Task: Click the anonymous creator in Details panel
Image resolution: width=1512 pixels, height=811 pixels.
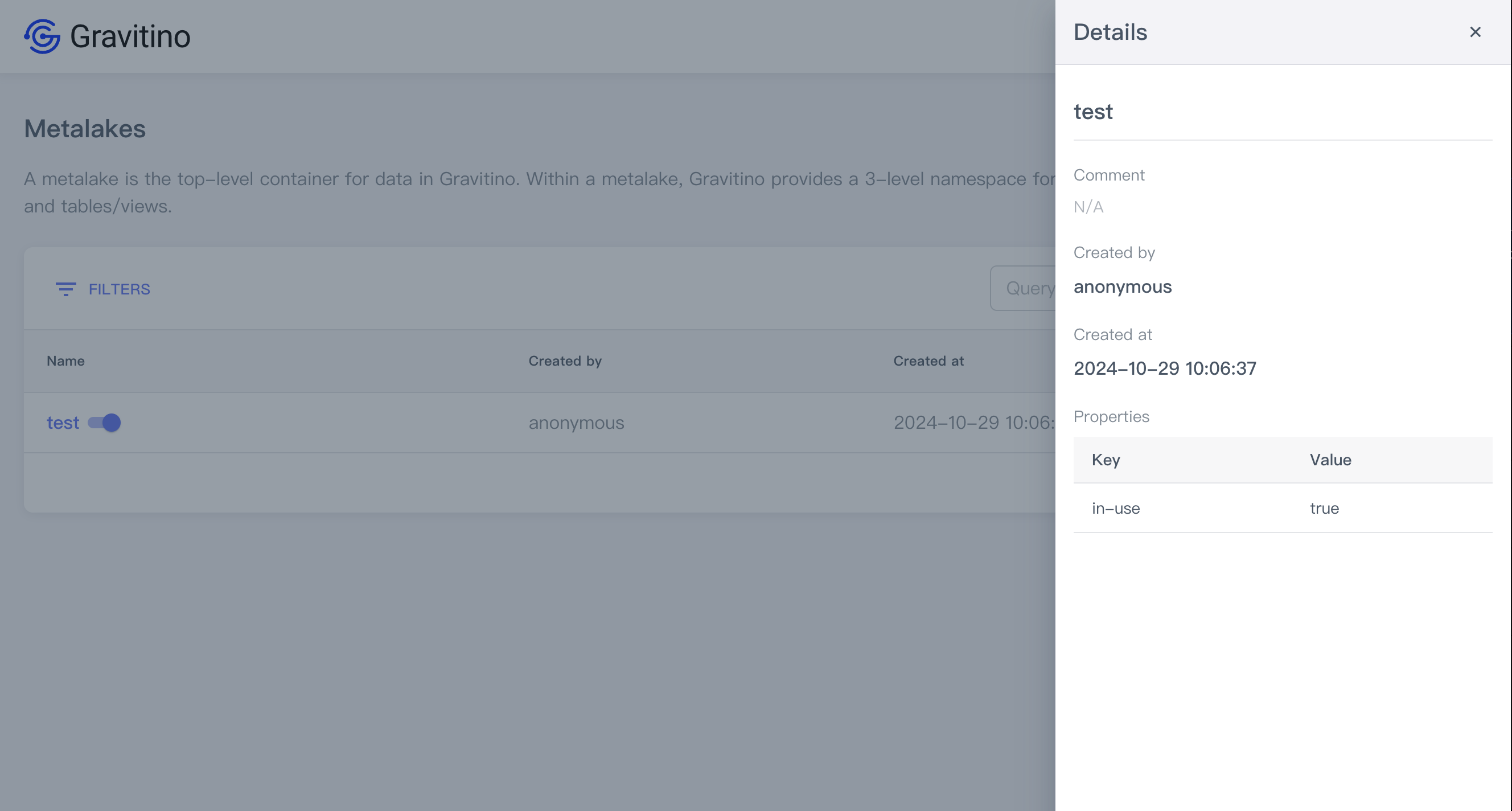Action: tap(1122, 286)
